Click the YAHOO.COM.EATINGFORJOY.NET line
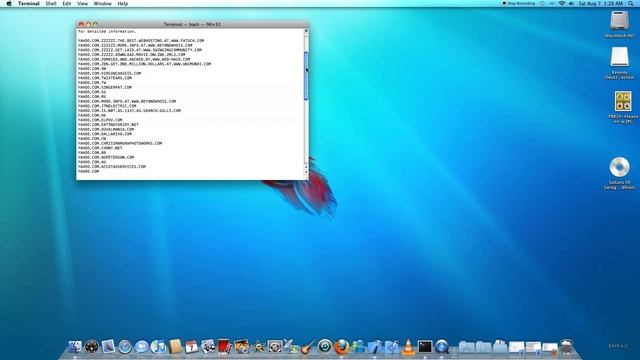640x360 pixels. coord(108,124)
